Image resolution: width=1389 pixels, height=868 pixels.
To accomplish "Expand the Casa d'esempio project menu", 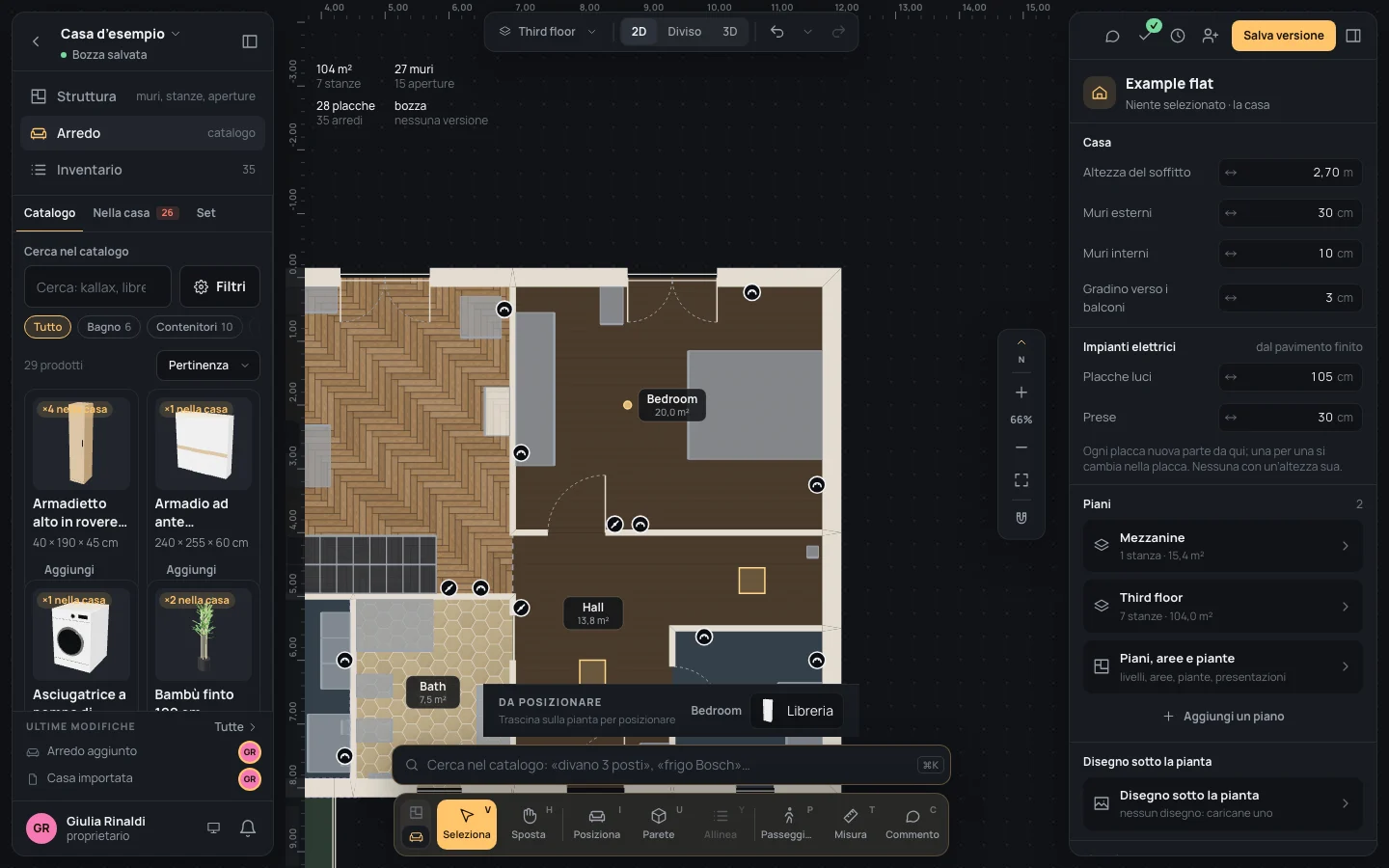I will tap(121, 34).
